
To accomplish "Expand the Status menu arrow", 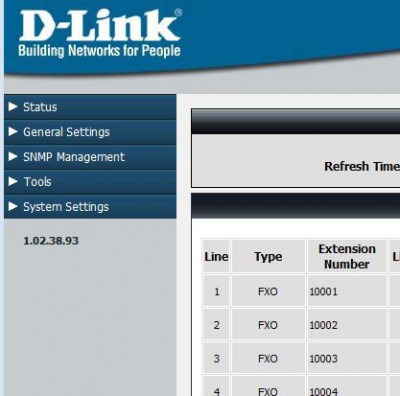I will 13,107.
